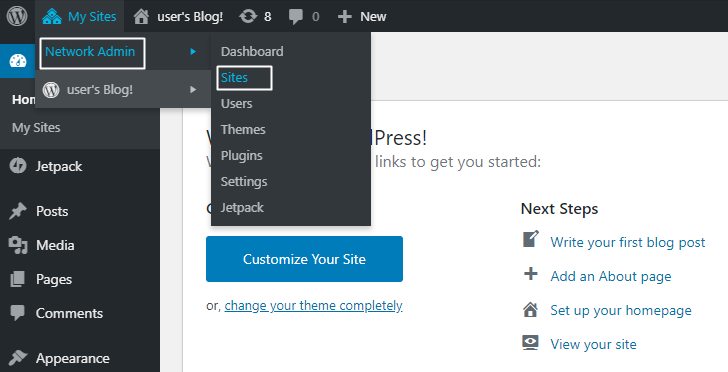This screenshot has height=372, width=728.
Task: Open Comments in the sidebar
Action: tap(69, 313)
